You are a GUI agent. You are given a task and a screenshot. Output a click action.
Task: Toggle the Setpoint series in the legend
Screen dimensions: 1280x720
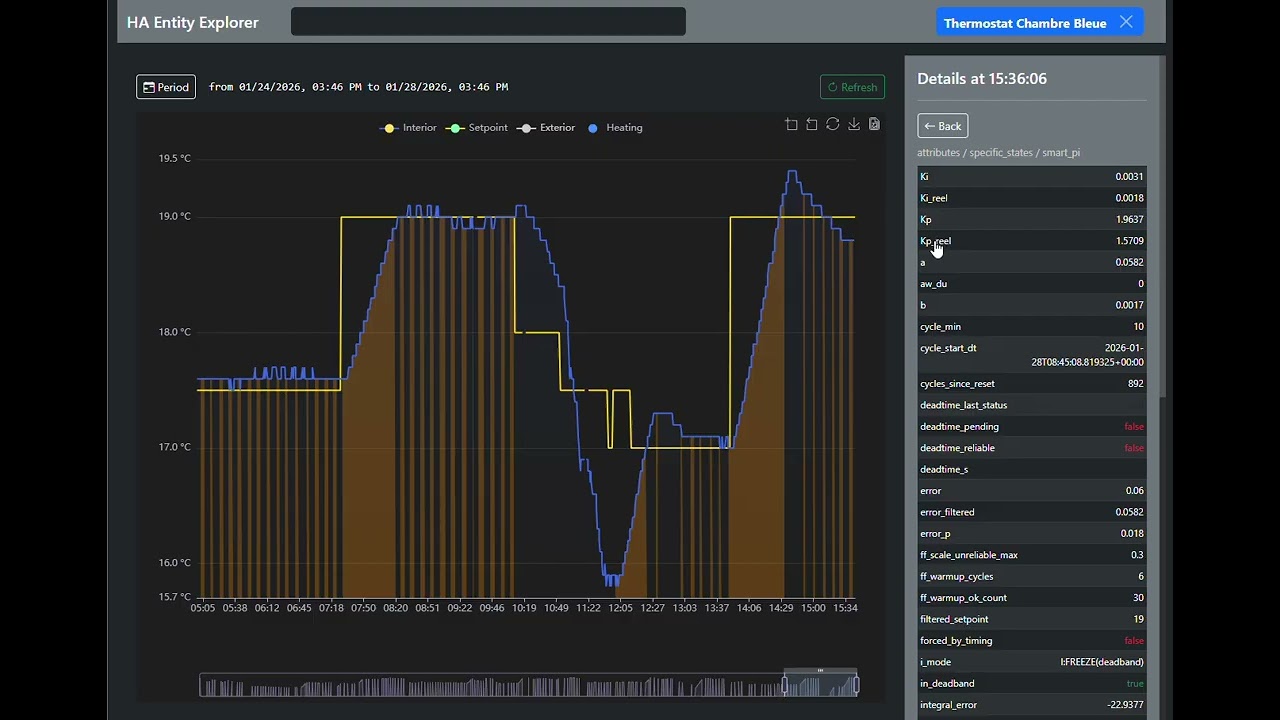pos(478,128)
